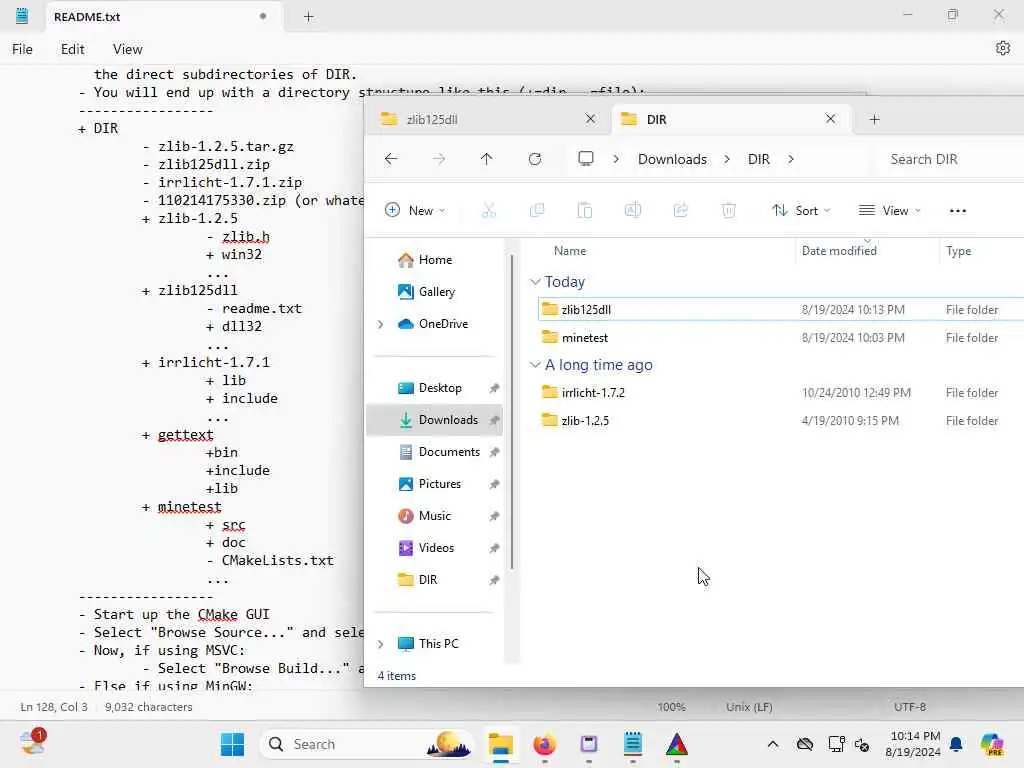This screenshot has height=768, width=1024.
Task: Close the zlib125dll Explorer tab
Action: tap(590, 119)
